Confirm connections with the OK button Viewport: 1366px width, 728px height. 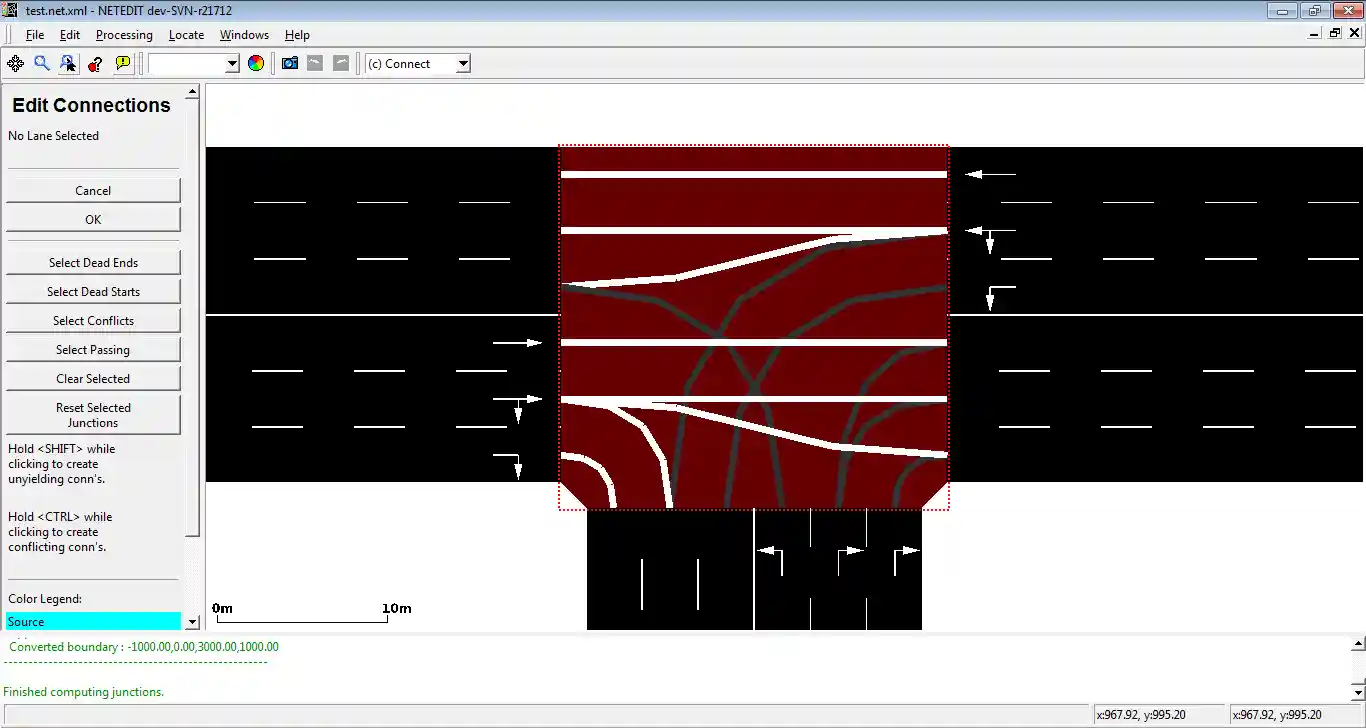pos(93,219)
